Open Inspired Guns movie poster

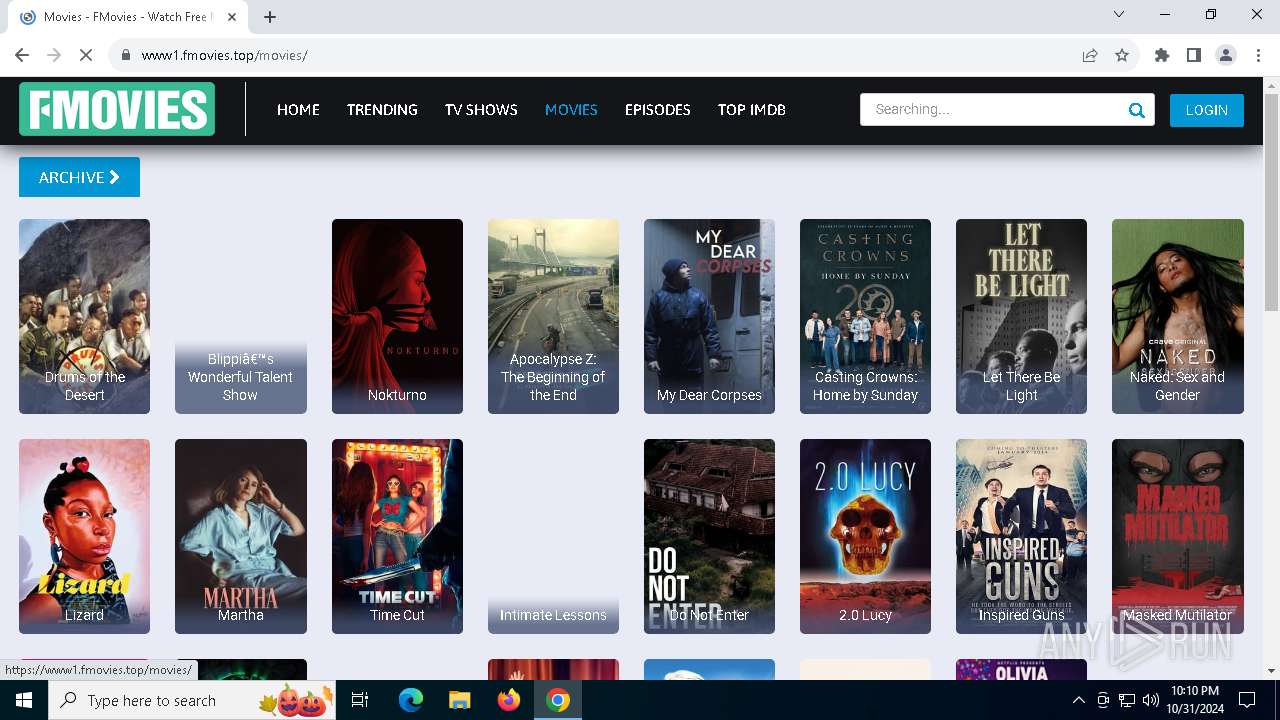1021,536
